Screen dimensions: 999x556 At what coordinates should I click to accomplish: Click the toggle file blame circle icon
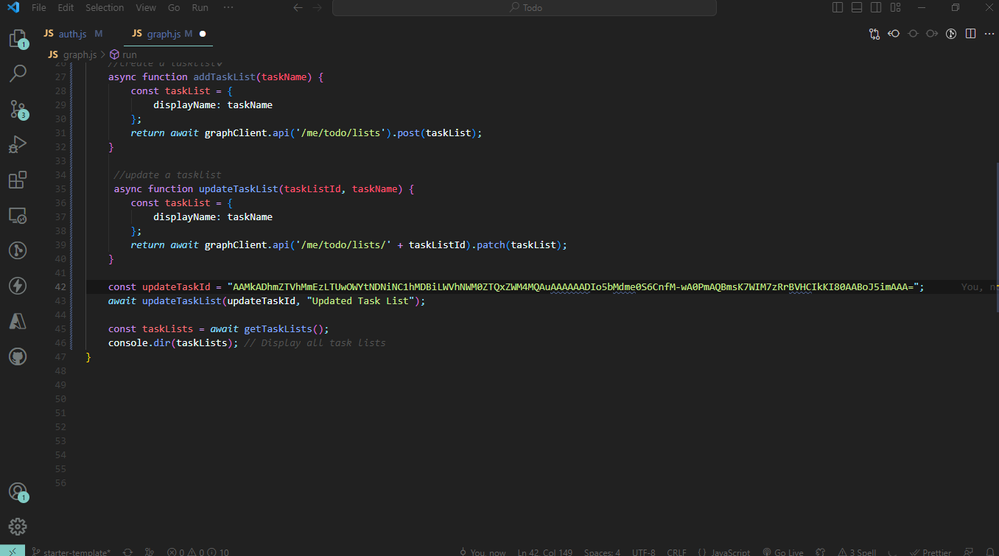[x=913, y=34]
